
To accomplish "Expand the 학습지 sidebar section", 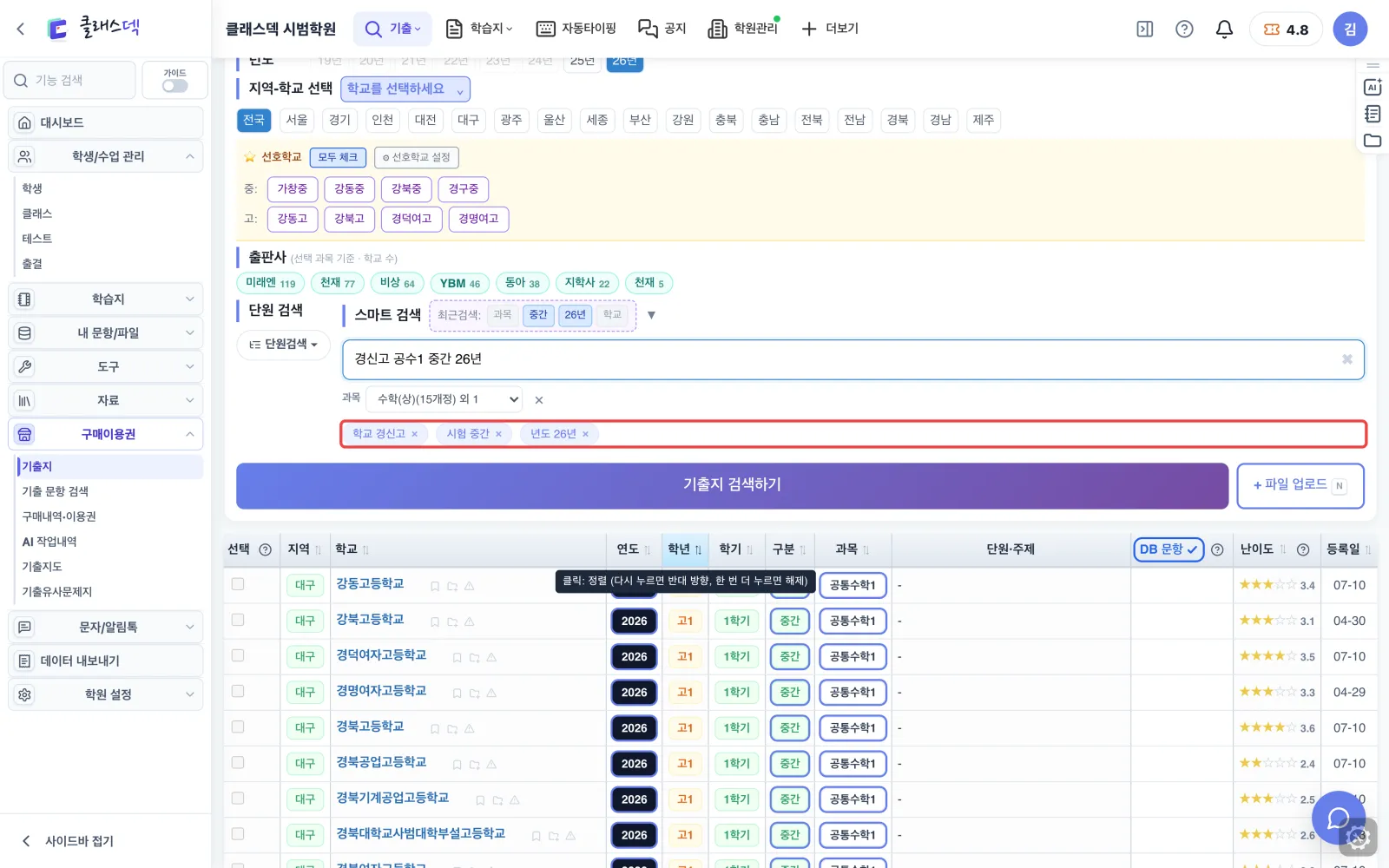I will (106, 299).
